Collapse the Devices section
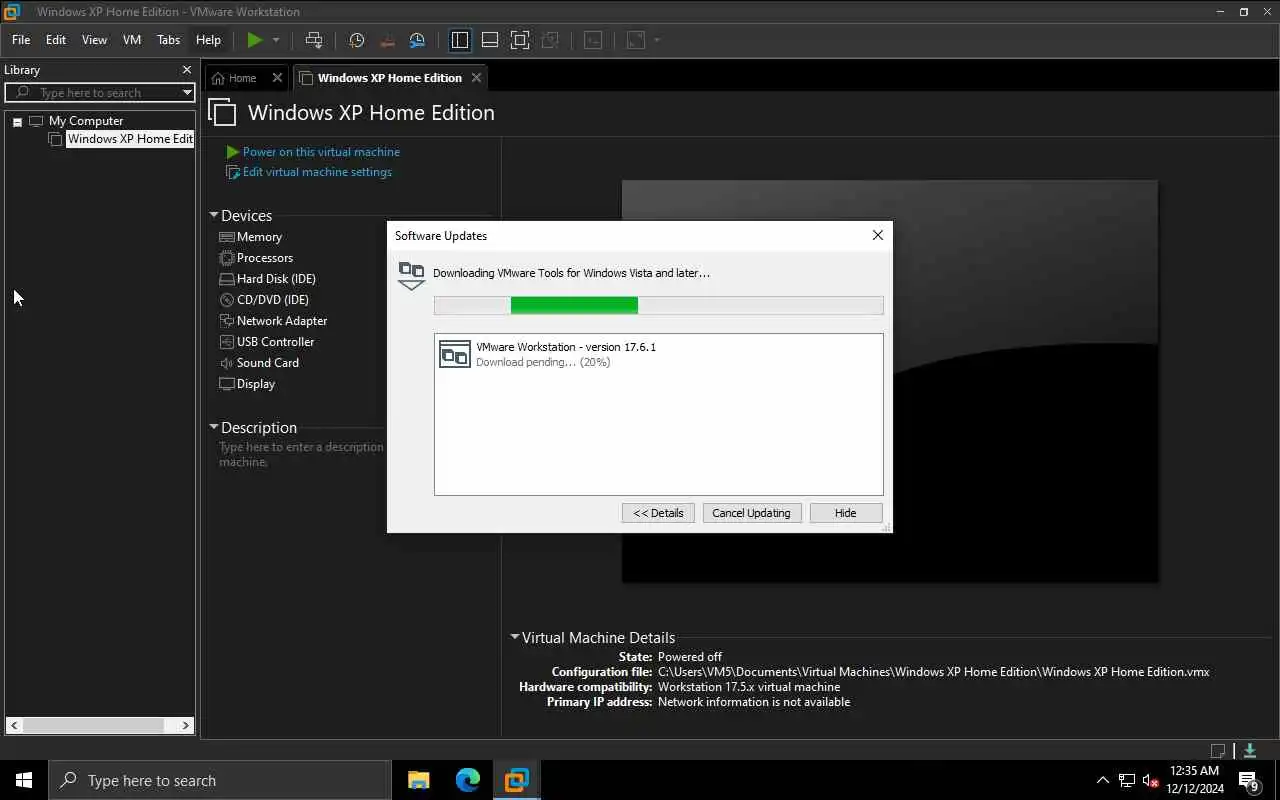This screenshot has height=800, width=1280. (214, 215)
